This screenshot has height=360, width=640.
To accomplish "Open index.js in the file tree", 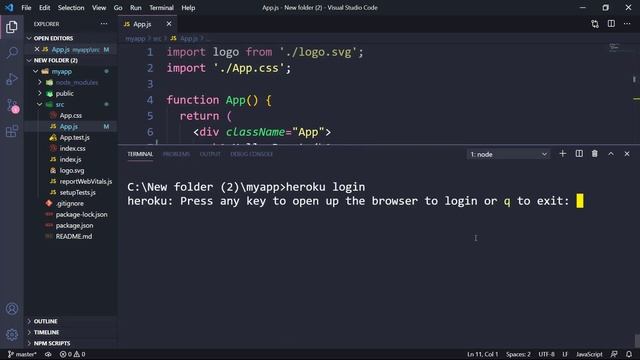I will click(x=70, y=160).
